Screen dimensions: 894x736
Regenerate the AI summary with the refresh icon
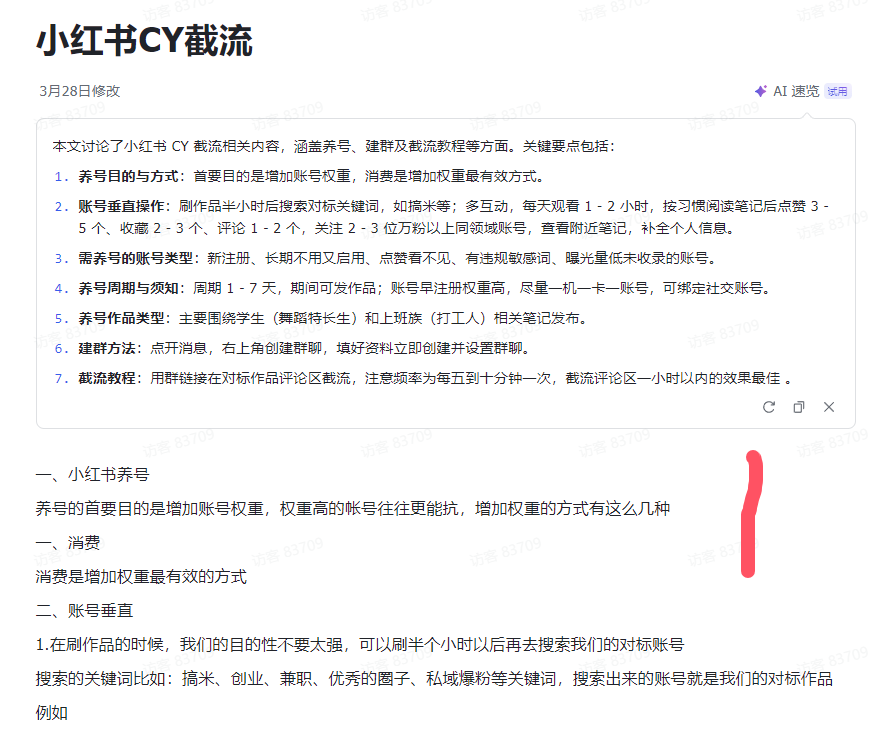coord(769,407)
